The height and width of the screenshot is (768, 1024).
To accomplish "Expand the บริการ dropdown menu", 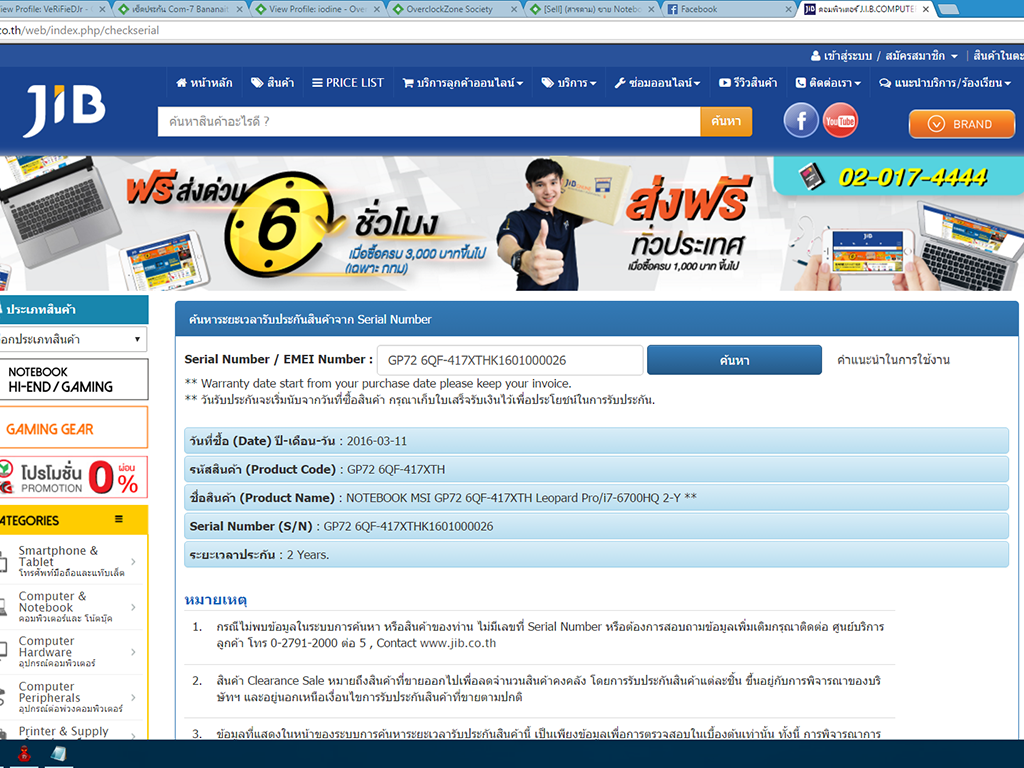I will [569, 83].
